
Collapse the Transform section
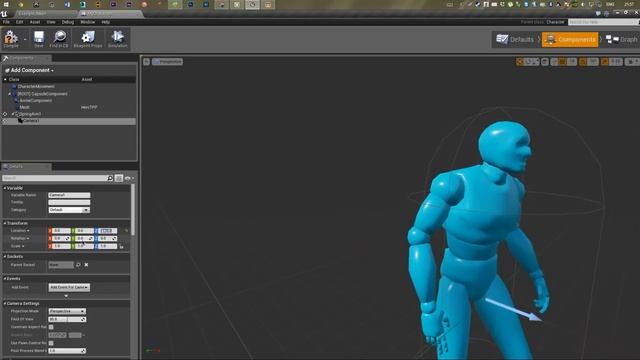pyautogui.click(x=5, y=223)
